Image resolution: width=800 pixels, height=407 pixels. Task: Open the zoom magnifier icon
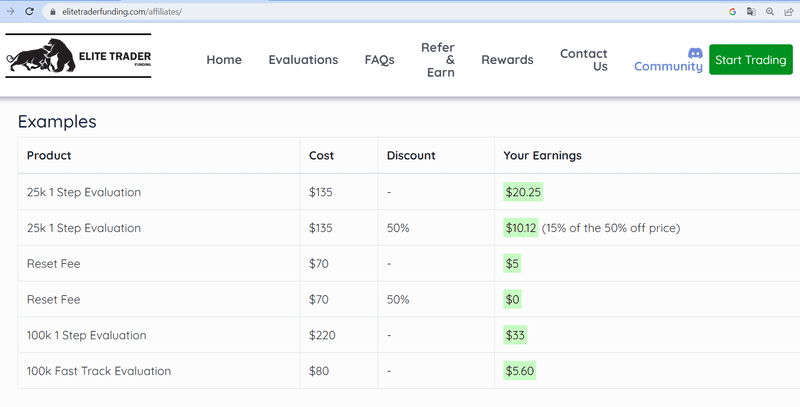pyautogui.click(x=770, y=12)
